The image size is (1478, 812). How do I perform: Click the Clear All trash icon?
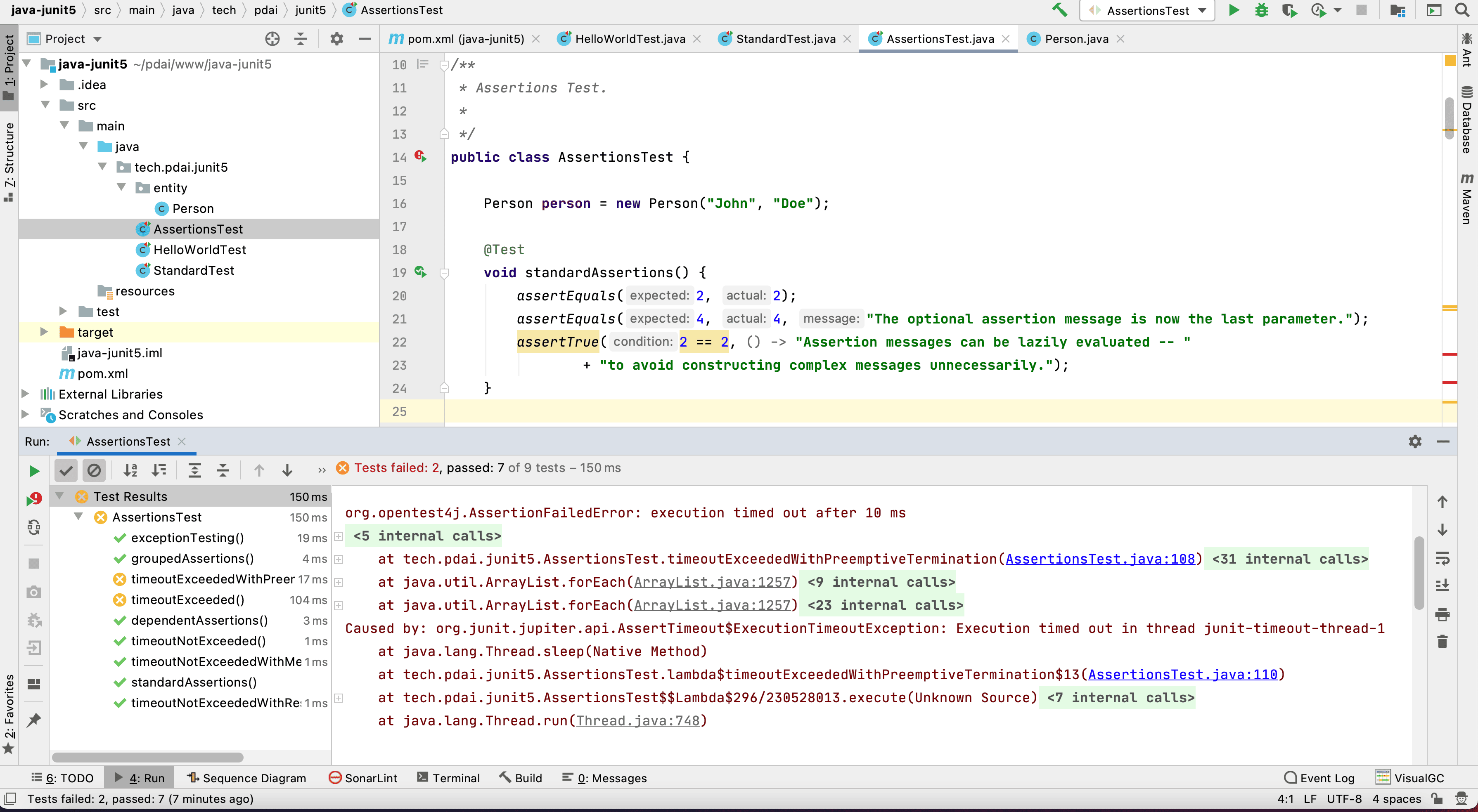(x=1442, y=642)
